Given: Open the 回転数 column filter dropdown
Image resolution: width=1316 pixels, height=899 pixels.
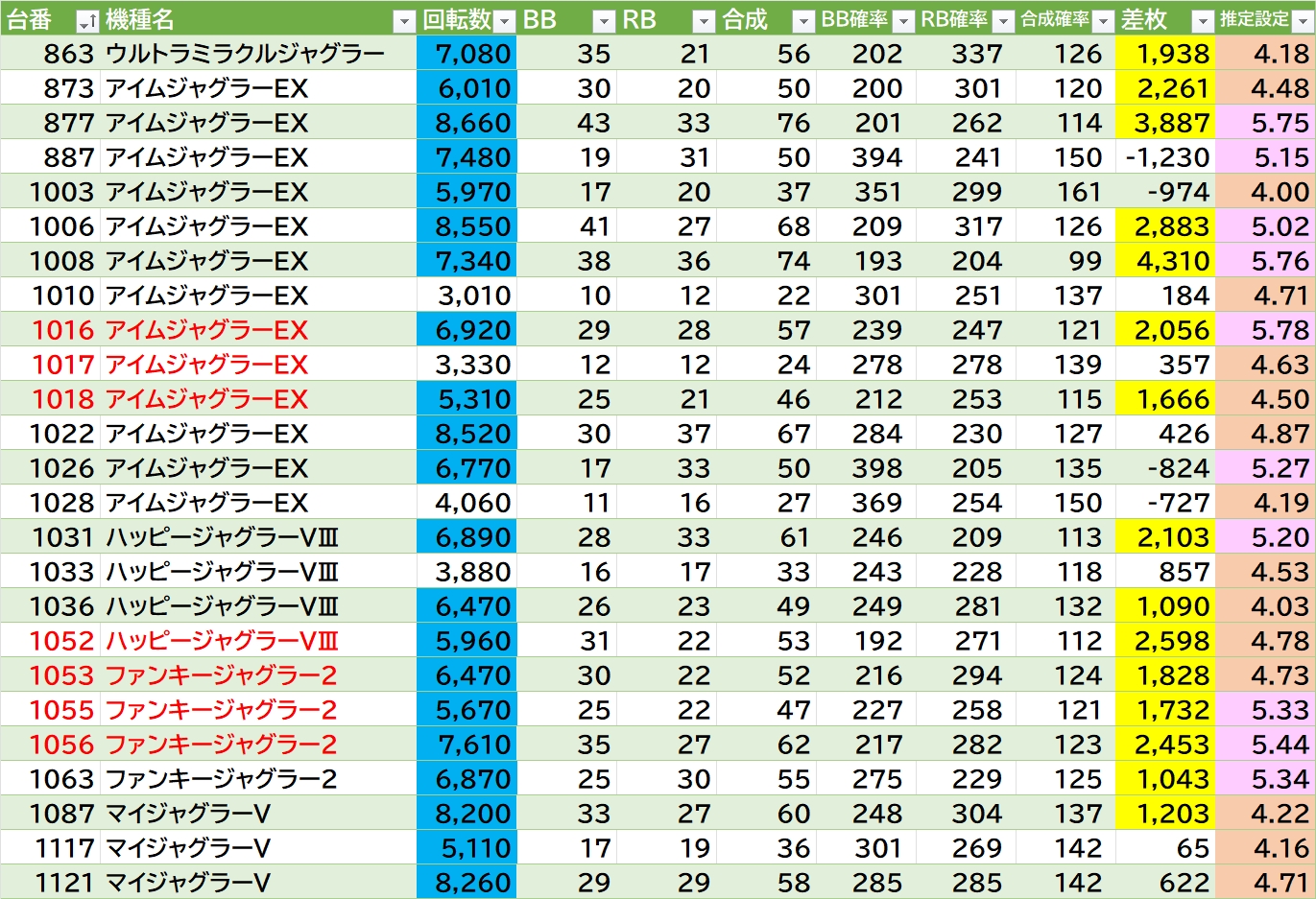Looking at the screenshot, I should pos(505,21).
